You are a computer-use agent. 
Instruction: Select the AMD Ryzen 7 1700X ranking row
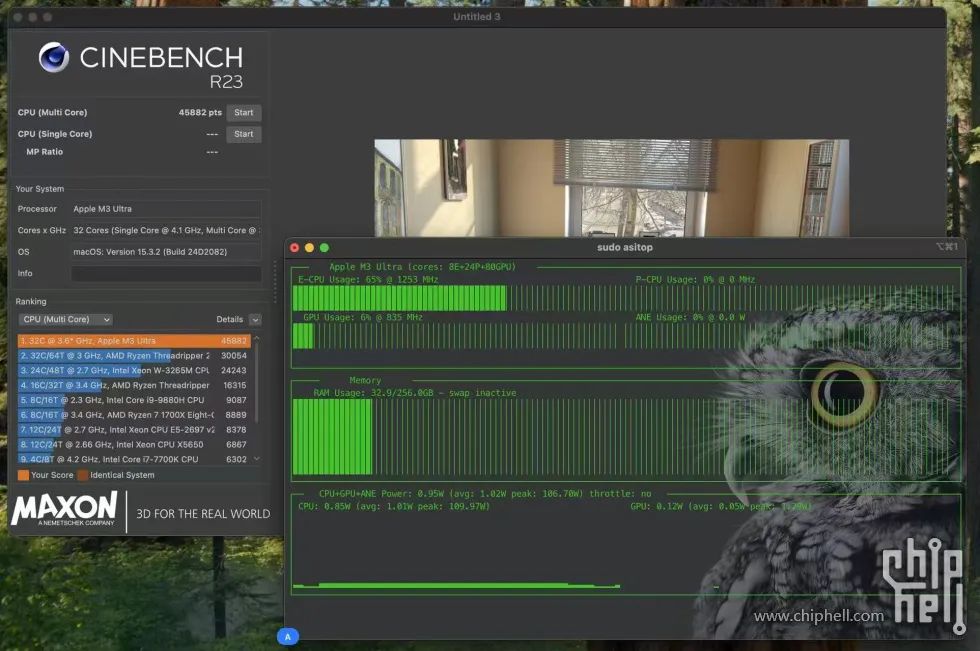click(134, 415)
